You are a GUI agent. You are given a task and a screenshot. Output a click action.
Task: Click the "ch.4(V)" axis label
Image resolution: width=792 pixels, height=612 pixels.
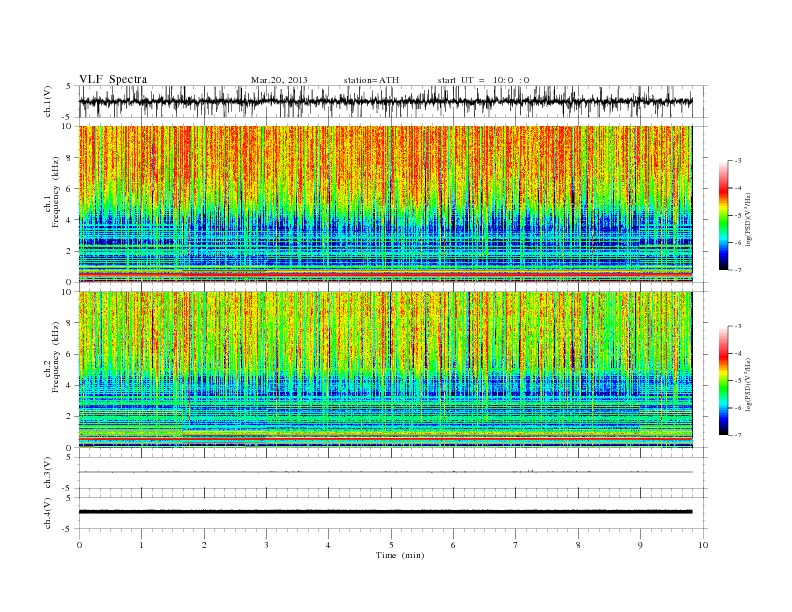(48, 513)
